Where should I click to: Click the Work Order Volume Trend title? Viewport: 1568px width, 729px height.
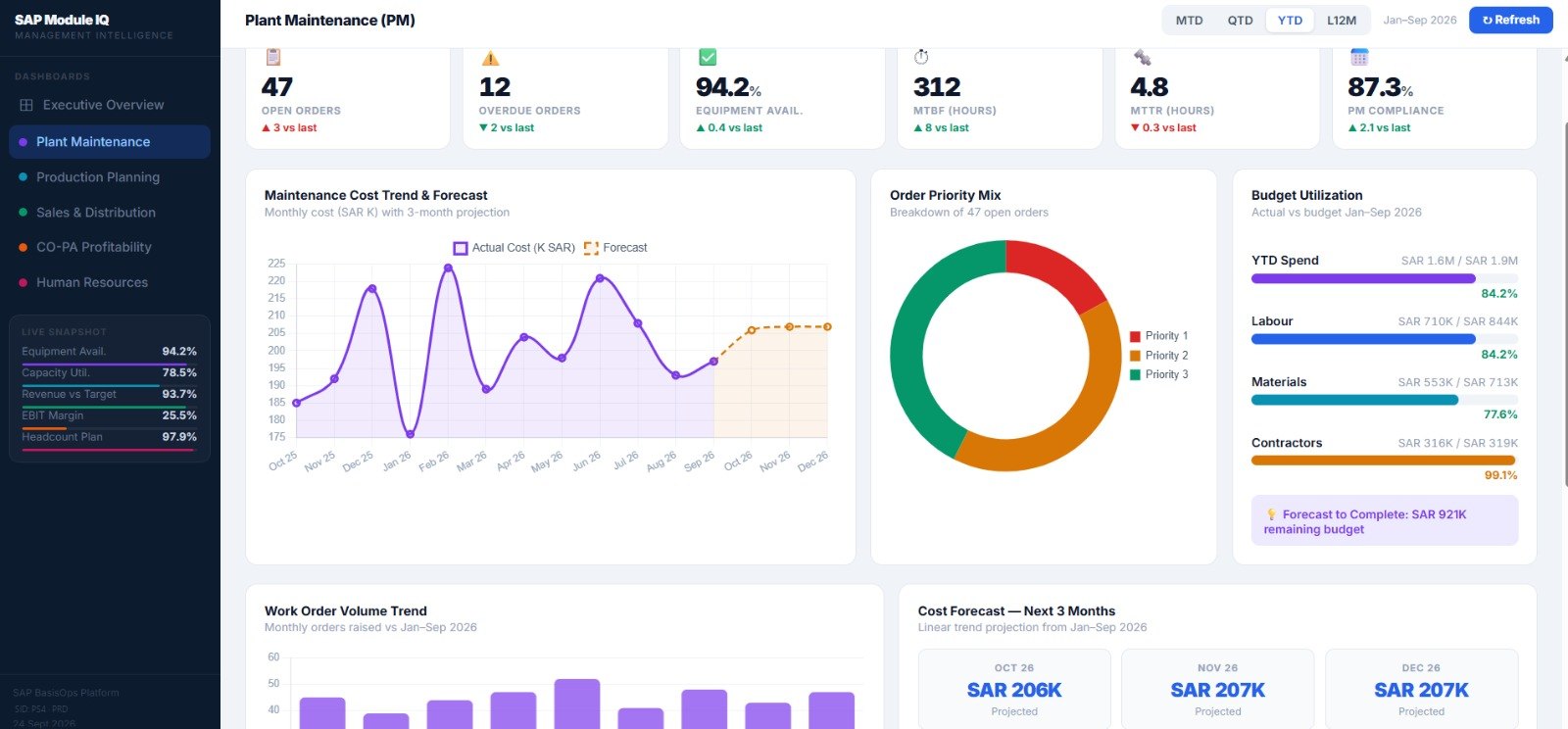[x=346, y=610]
